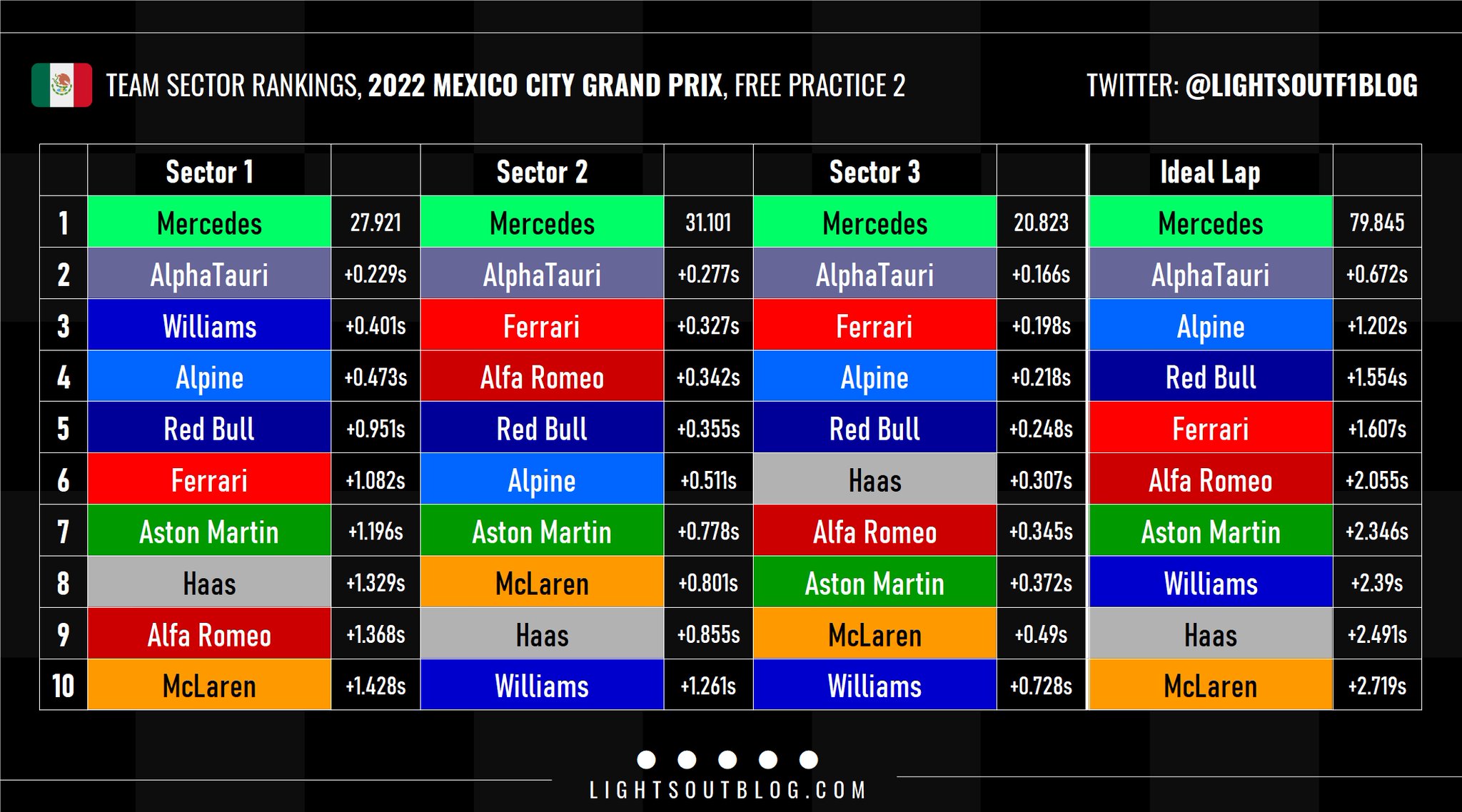Image resolution: width=1462 pixels, height=812 pixels.
Task: Click the 79.845 ideal lap time
Action: point(1376,223)
